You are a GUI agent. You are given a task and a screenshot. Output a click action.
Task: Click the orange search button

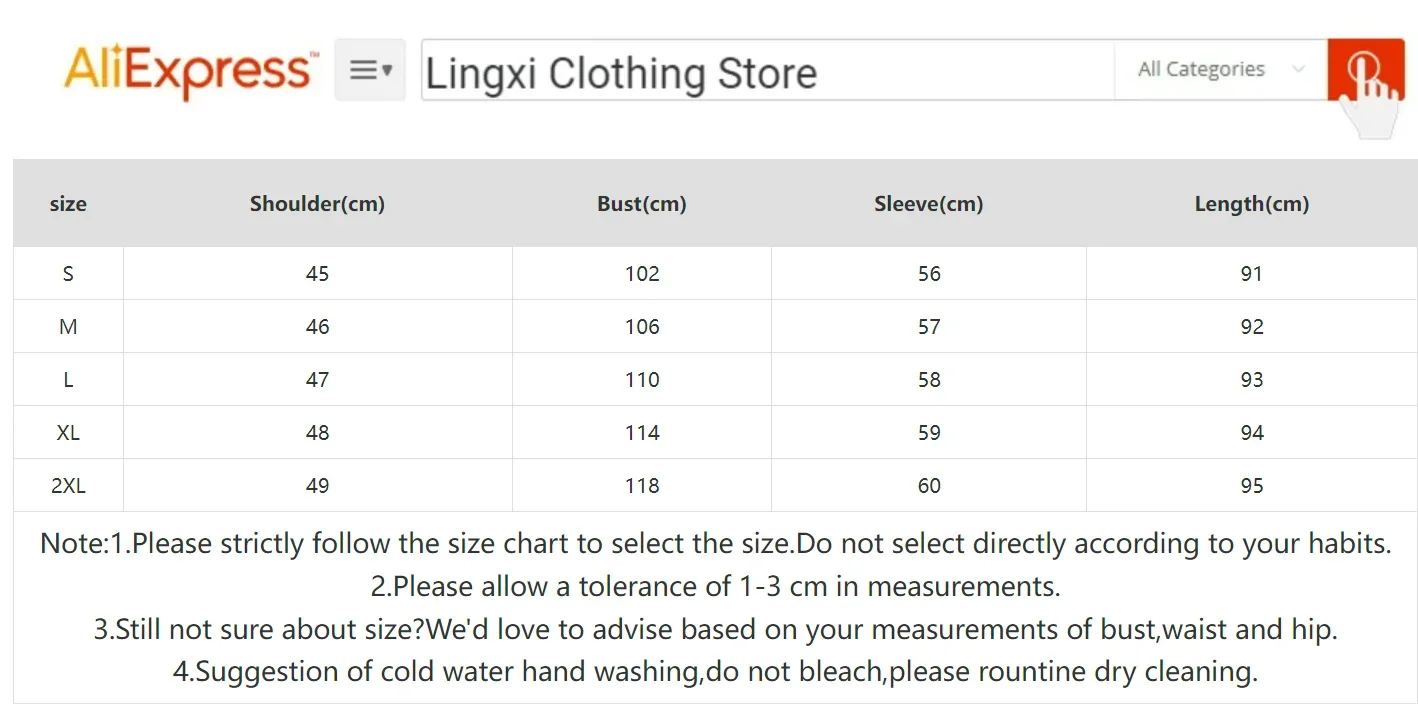(1365, 69)
